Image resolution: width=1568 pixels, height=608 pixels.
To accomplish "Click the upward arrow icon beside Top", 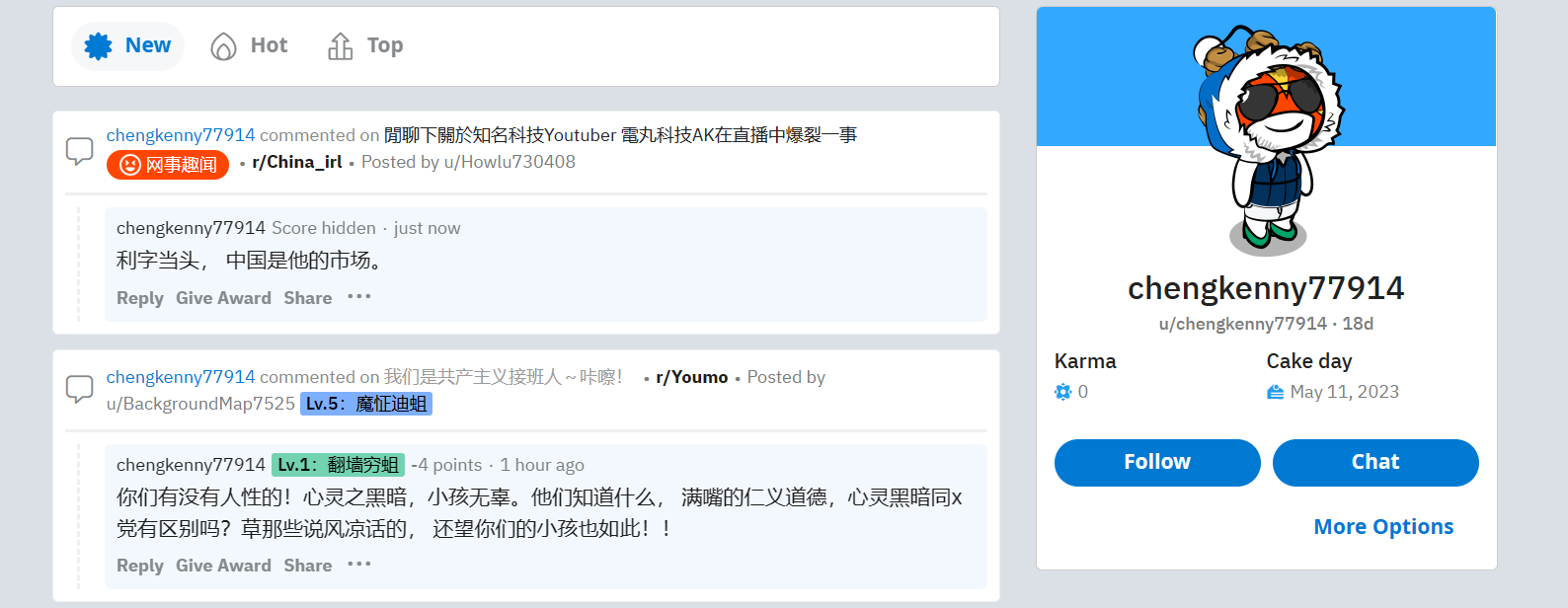I will [x=341, y=46].
